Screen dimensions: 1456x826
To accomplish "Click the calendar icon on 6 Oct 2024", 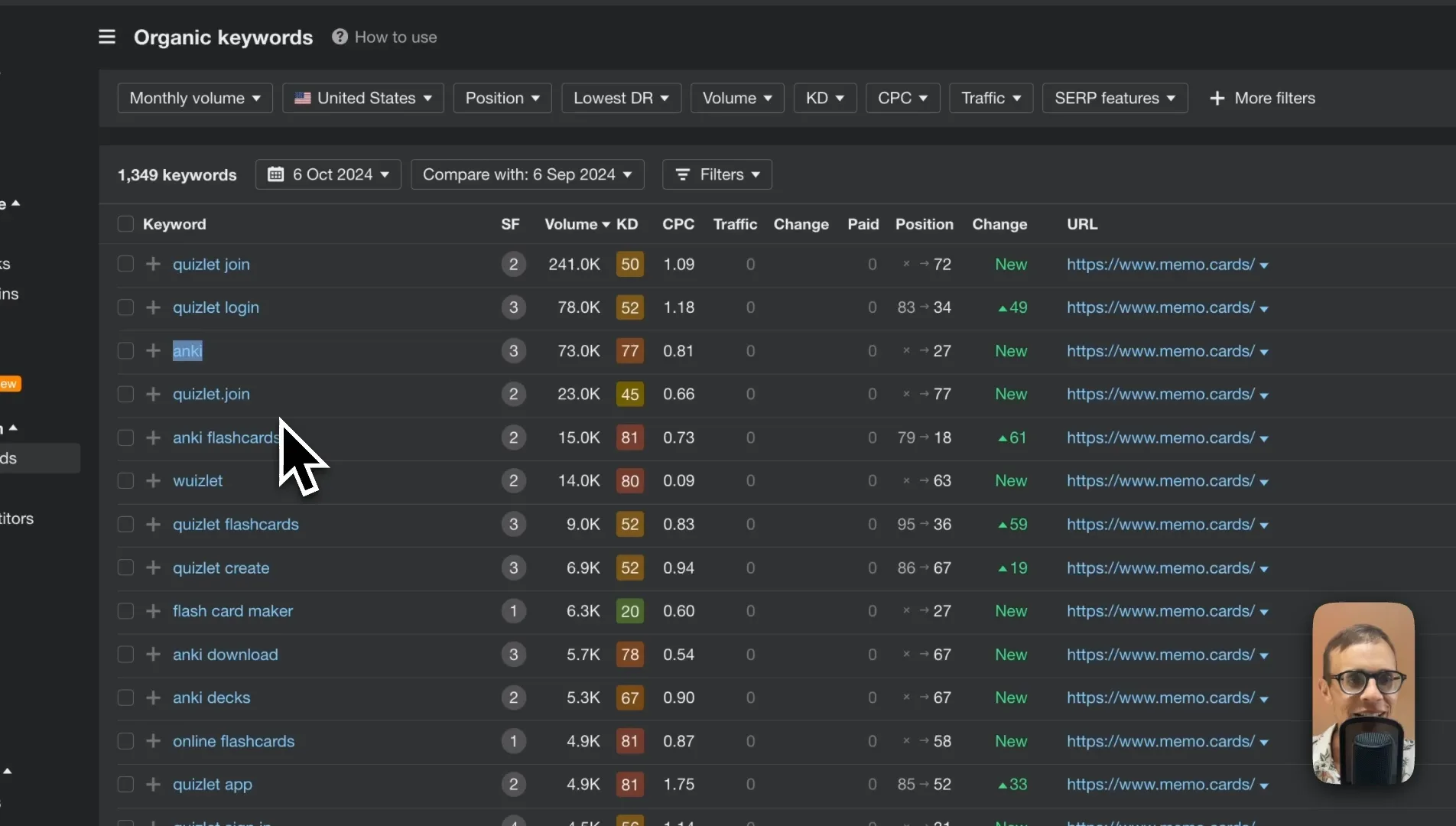I will click(275, 174).
